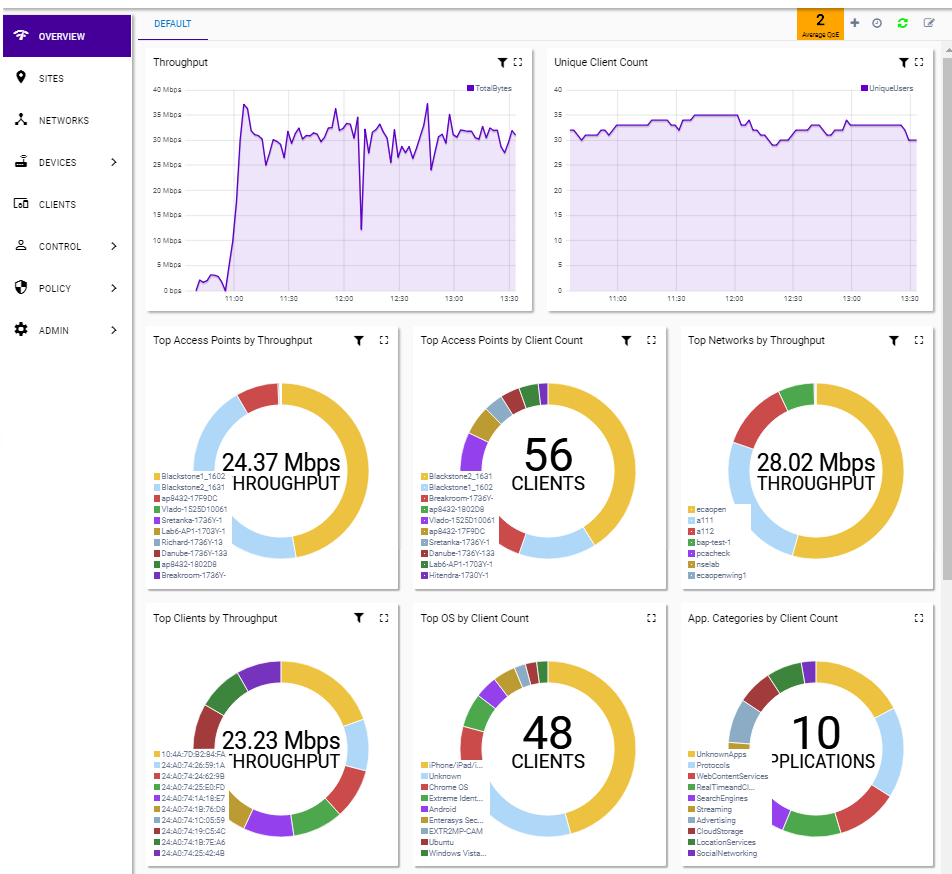Maximize the Unique Client Count chart
Image resolution: width=952 pixels, height=874 pixels.
919,62
